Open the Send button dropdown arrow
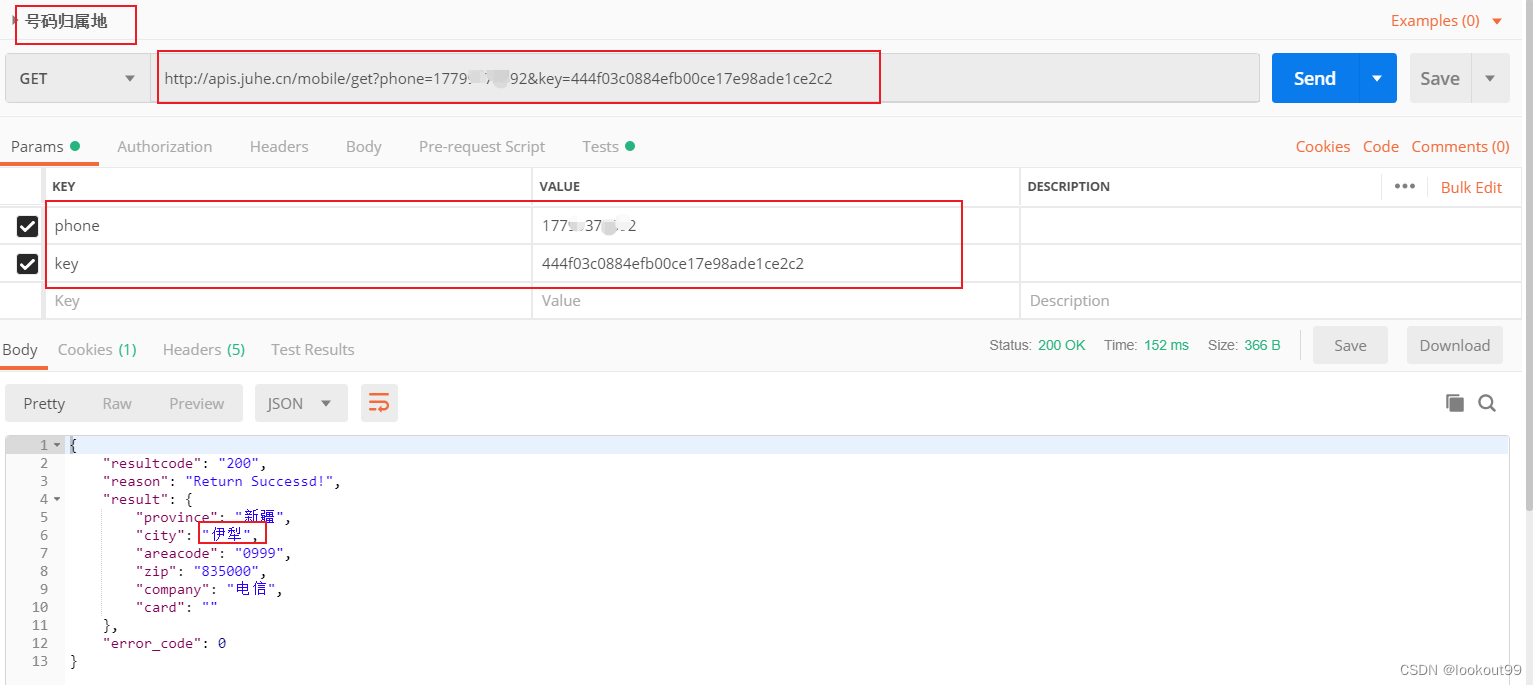 (1377, 78)
